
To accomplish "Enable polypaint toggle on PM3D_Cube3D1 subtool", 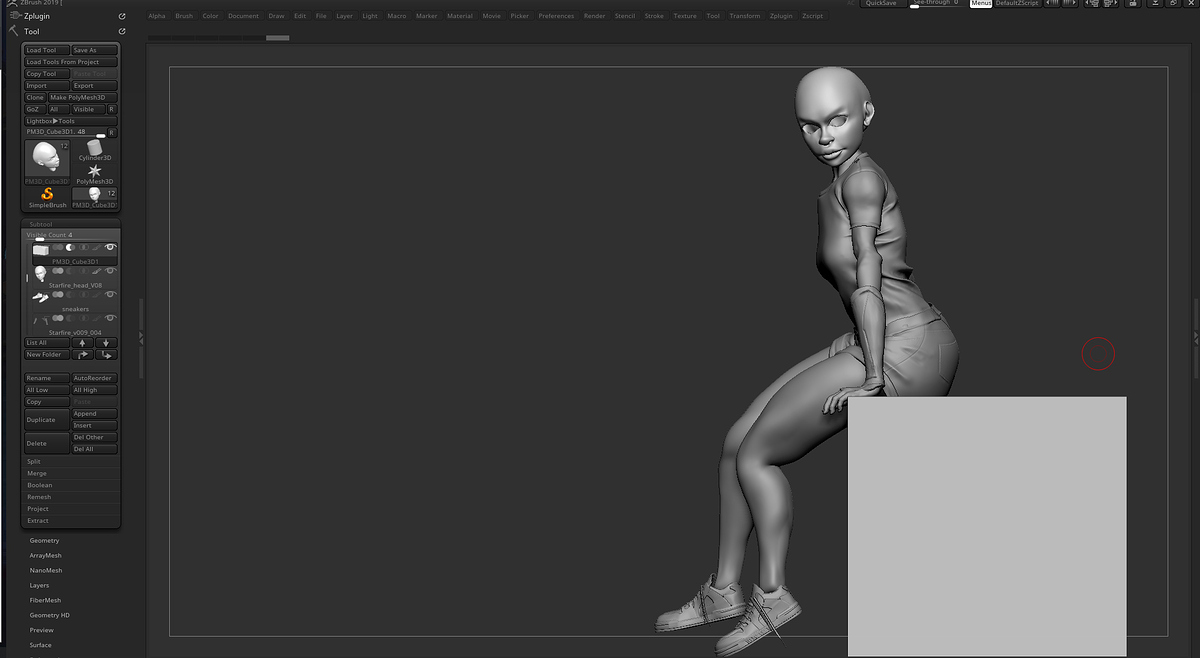I will tap(96, 247).
